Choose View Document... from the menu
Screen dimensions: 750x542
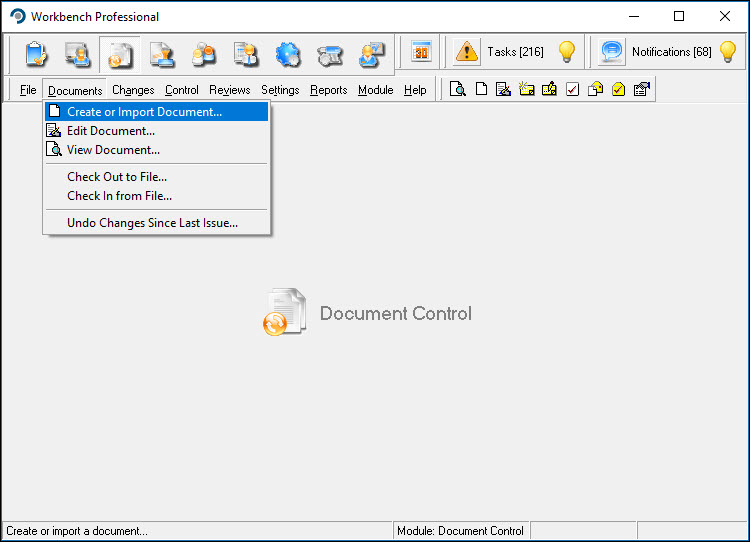click(x=156, y=150)
